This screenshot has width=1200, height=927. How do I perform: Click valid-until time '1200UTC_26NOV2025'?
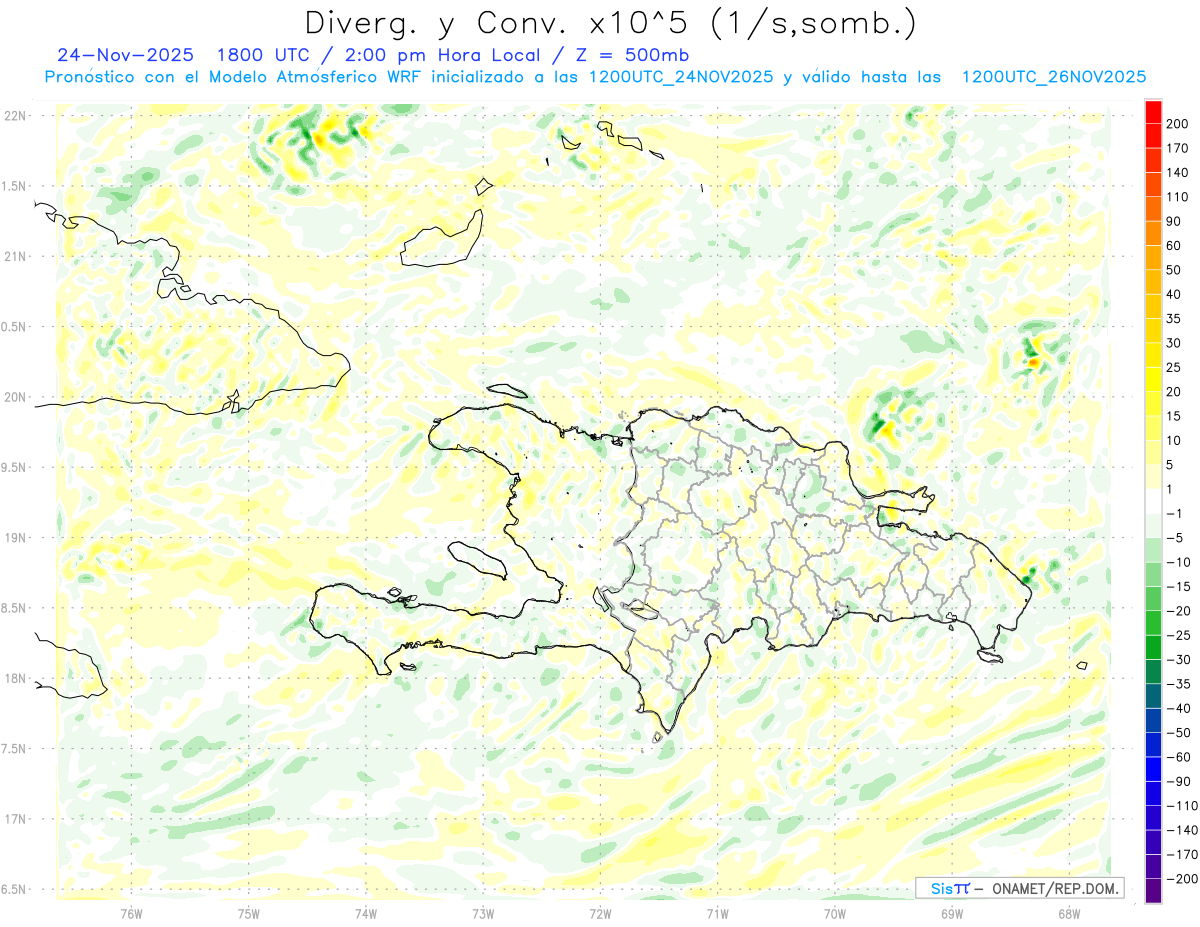tap(1053, 77)
